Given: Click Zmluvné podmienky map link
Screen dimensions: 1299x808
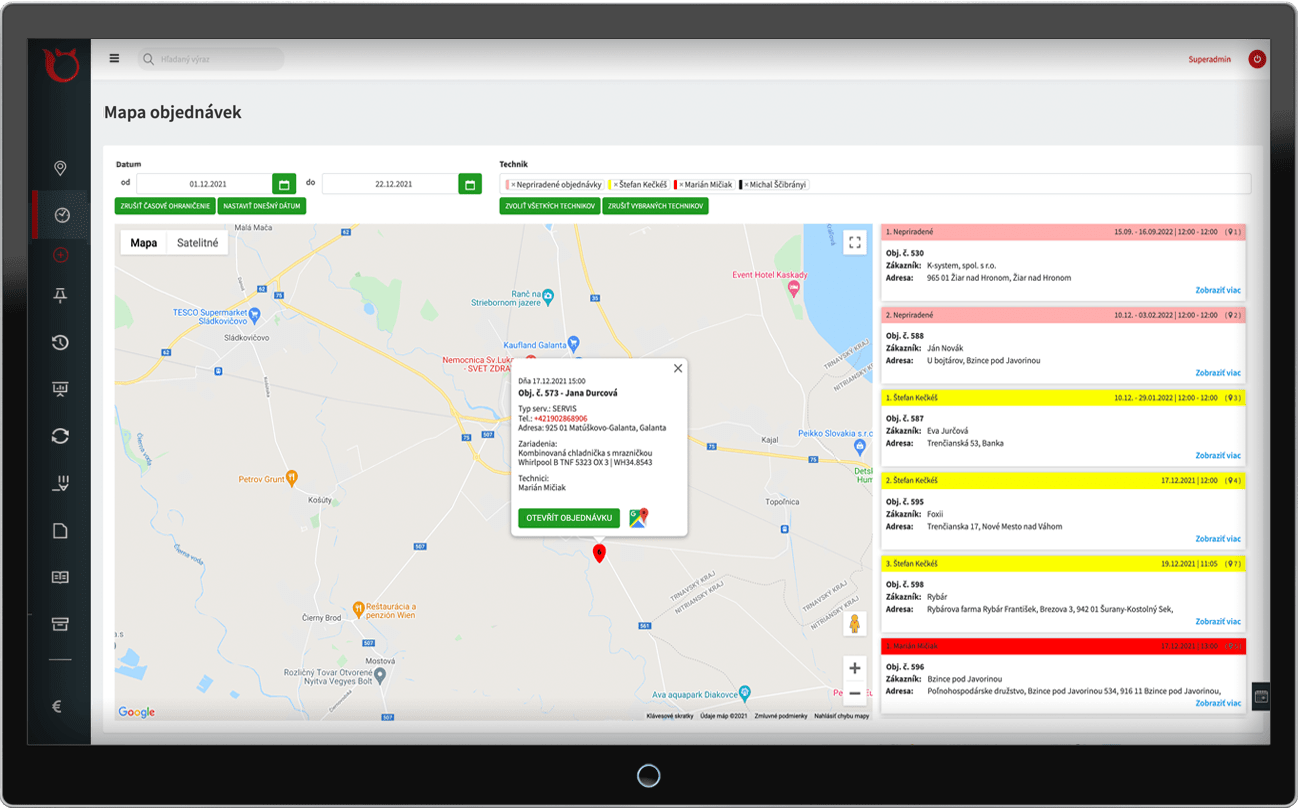Looking at the screenshot, I should pos(780,716).
